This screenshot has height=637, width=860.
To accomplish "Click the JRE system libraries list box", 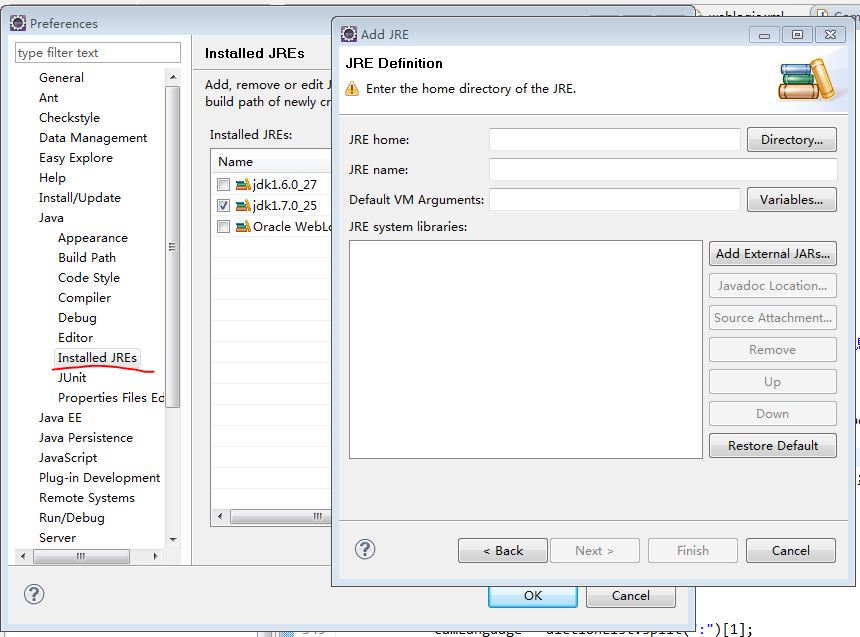I will pos(525,349).
